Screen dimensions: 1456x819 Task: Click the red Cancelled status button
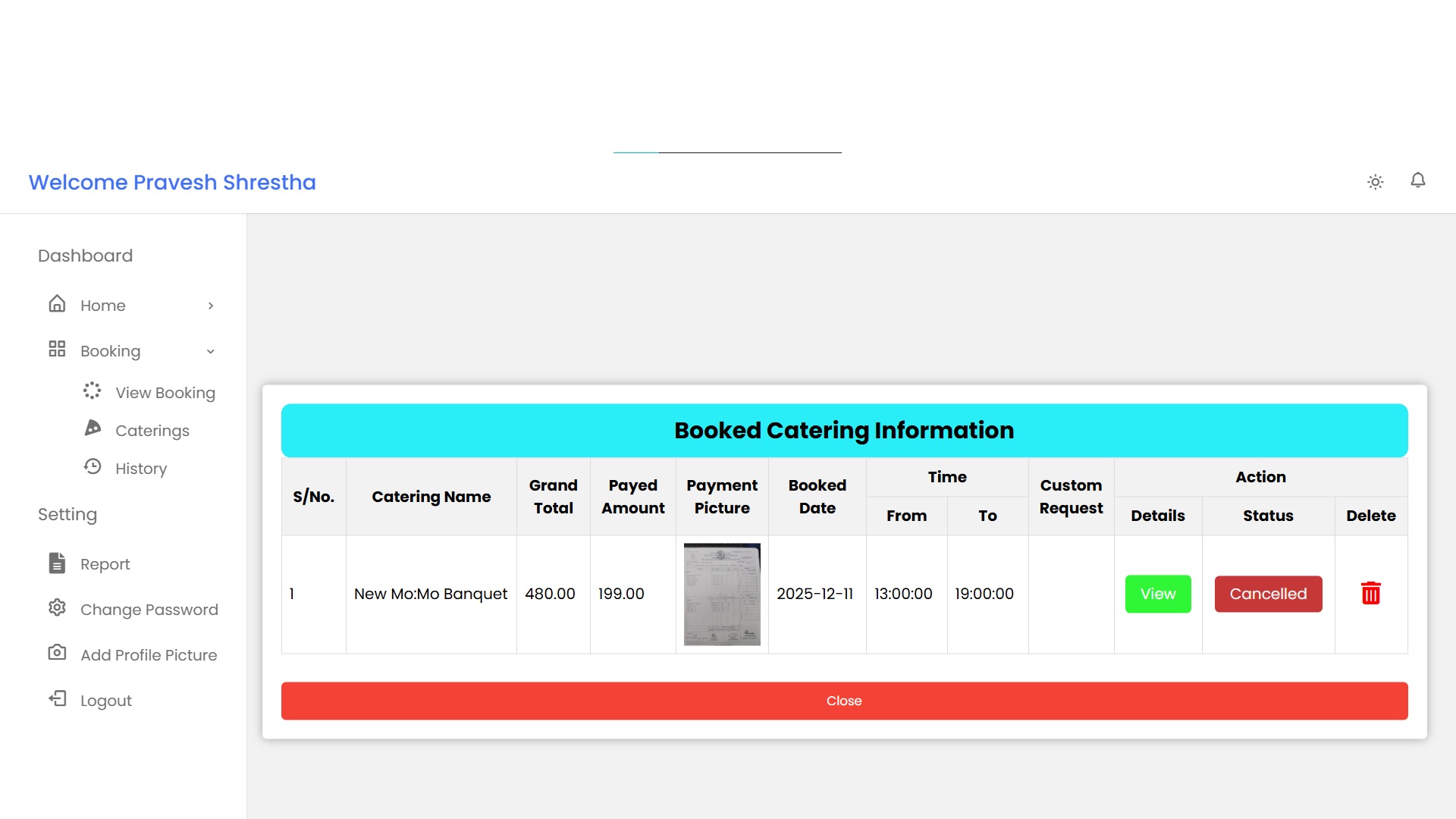[x=1268, y=594]
